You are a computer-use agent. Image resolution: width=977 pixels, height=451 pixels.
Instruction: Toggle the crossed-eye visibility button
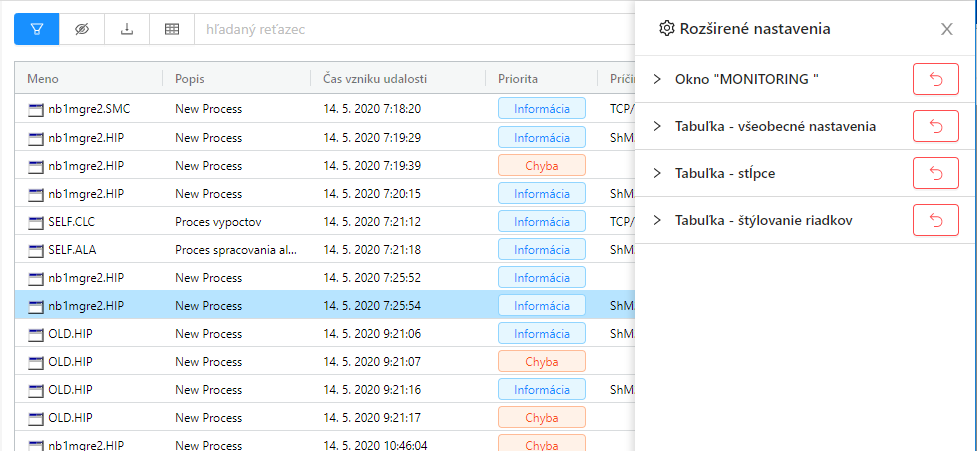(x=82, y=29)
